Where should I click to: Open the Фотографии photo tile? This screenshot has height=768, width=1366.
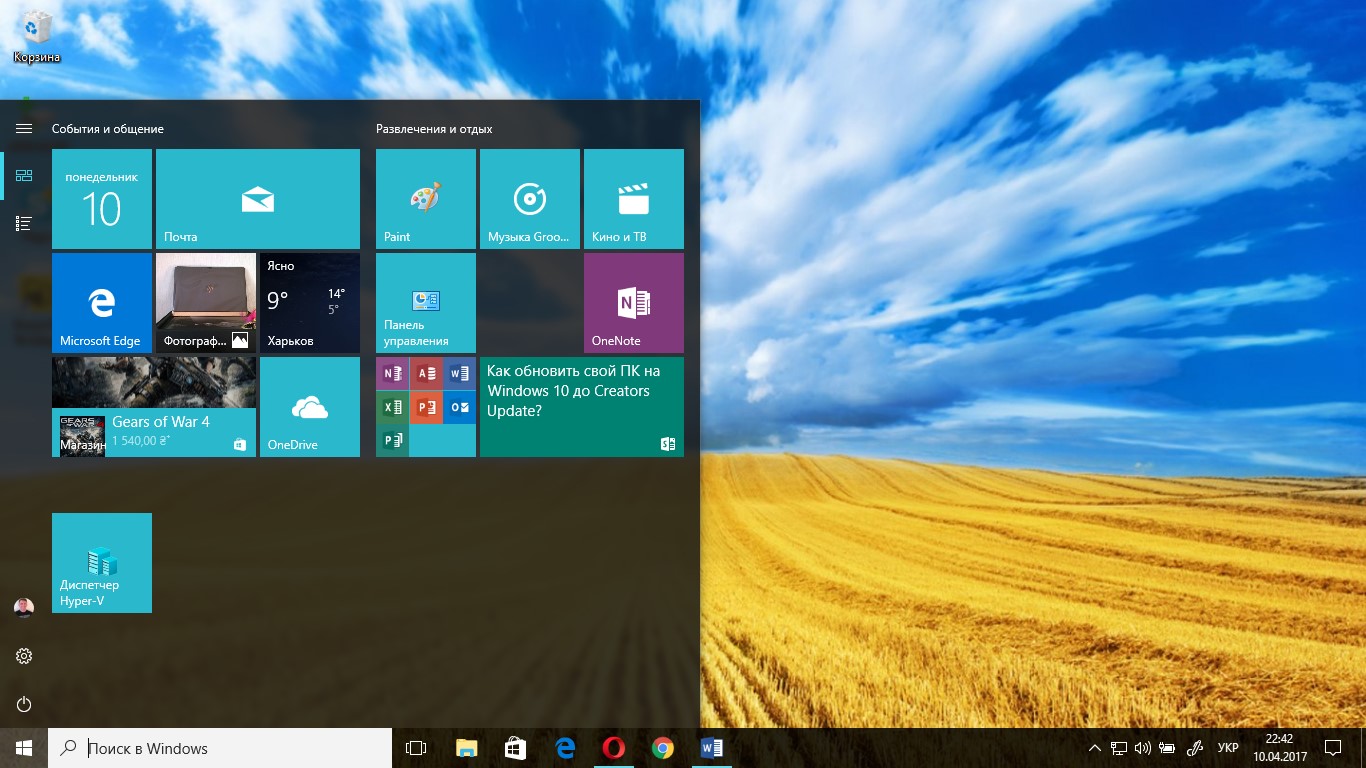click(x=206, y=303)
